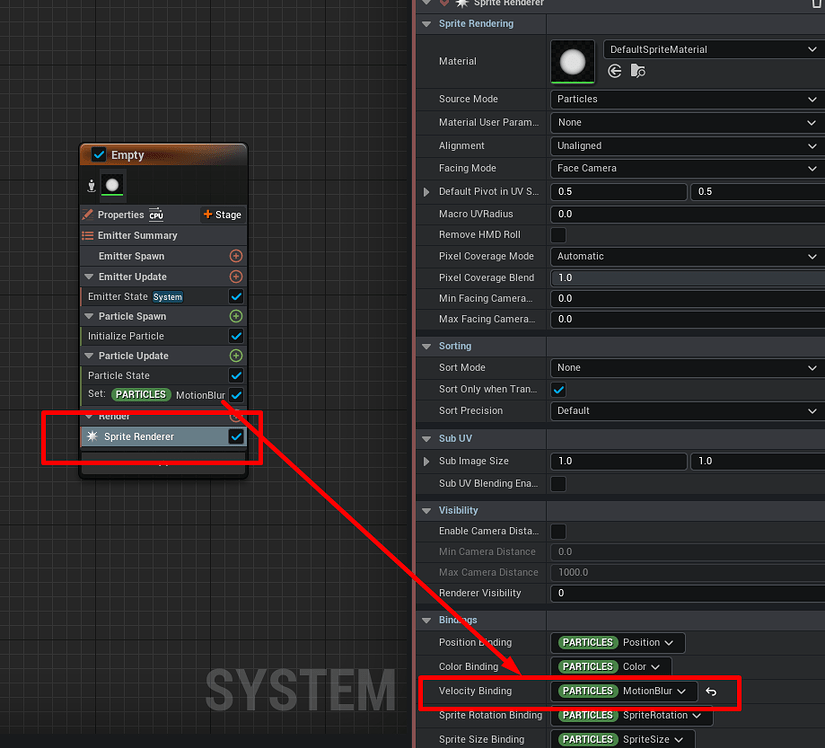Add a module to Particle Spawn section
Screen dimensions: 825x748
236,316
